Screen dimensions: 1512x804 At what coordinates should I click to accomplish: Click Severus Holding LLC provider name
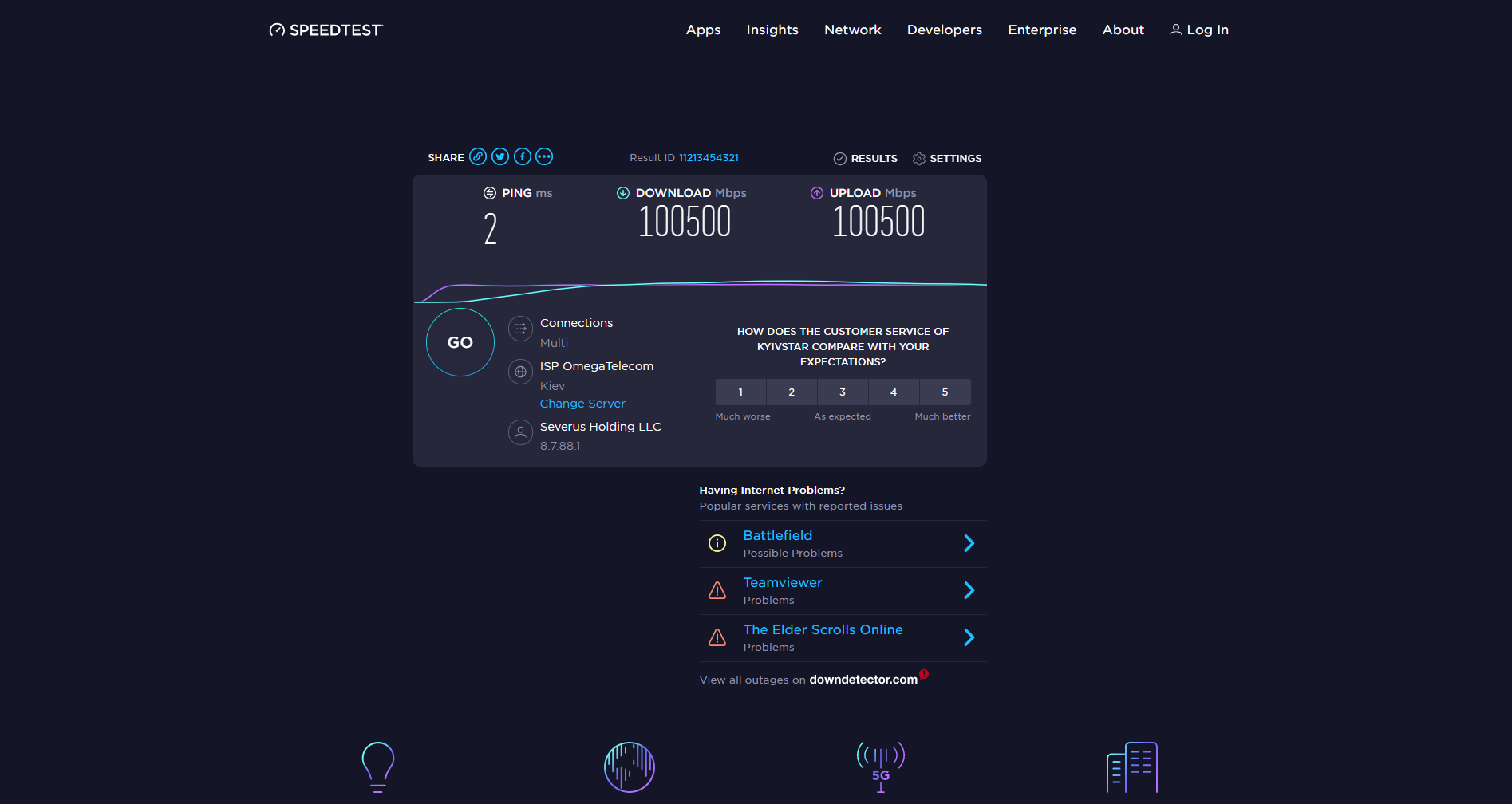(601, 427)
